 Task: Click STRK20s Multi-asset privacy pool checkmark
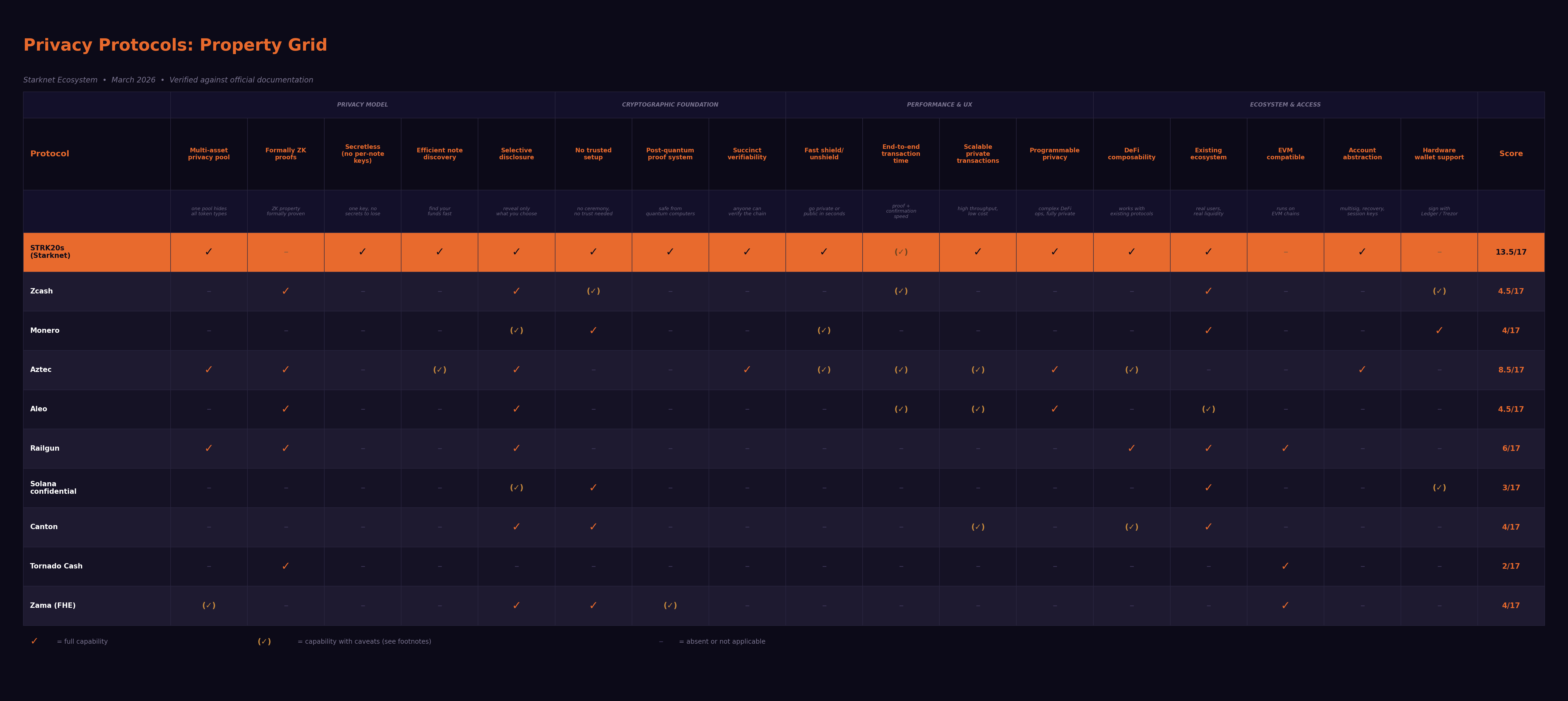[x=209, y=252]
